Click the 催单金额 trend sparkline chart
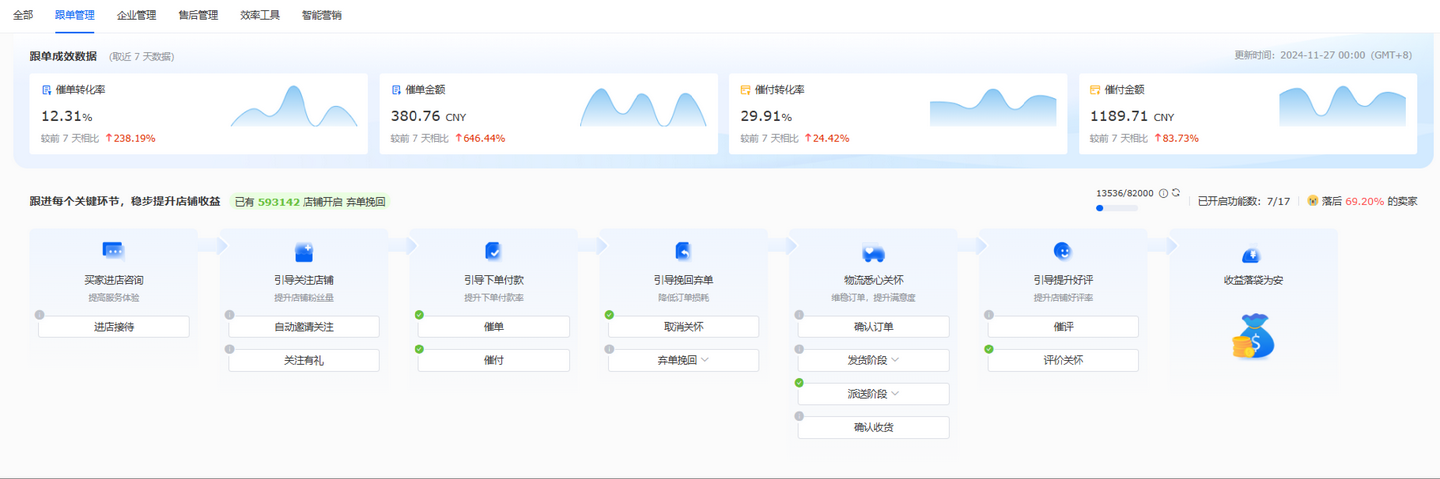The image size is (1440, 479). click(x=643, y=107)
